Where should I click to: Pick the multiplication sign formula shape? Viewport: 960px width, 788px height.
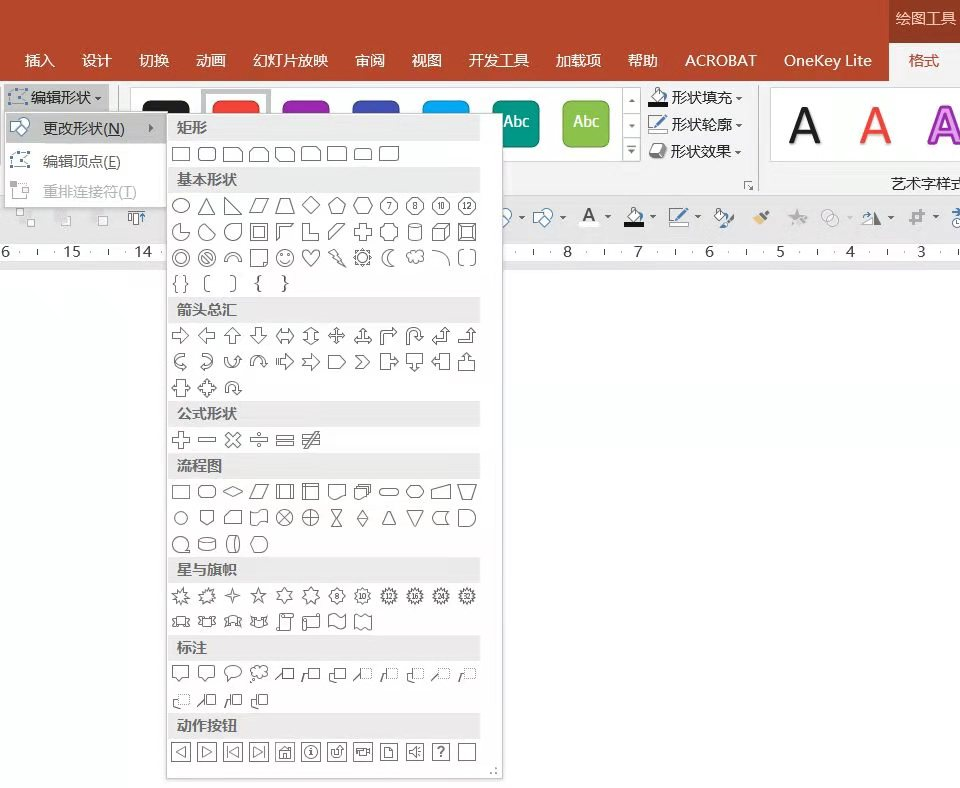pos(233,440)
